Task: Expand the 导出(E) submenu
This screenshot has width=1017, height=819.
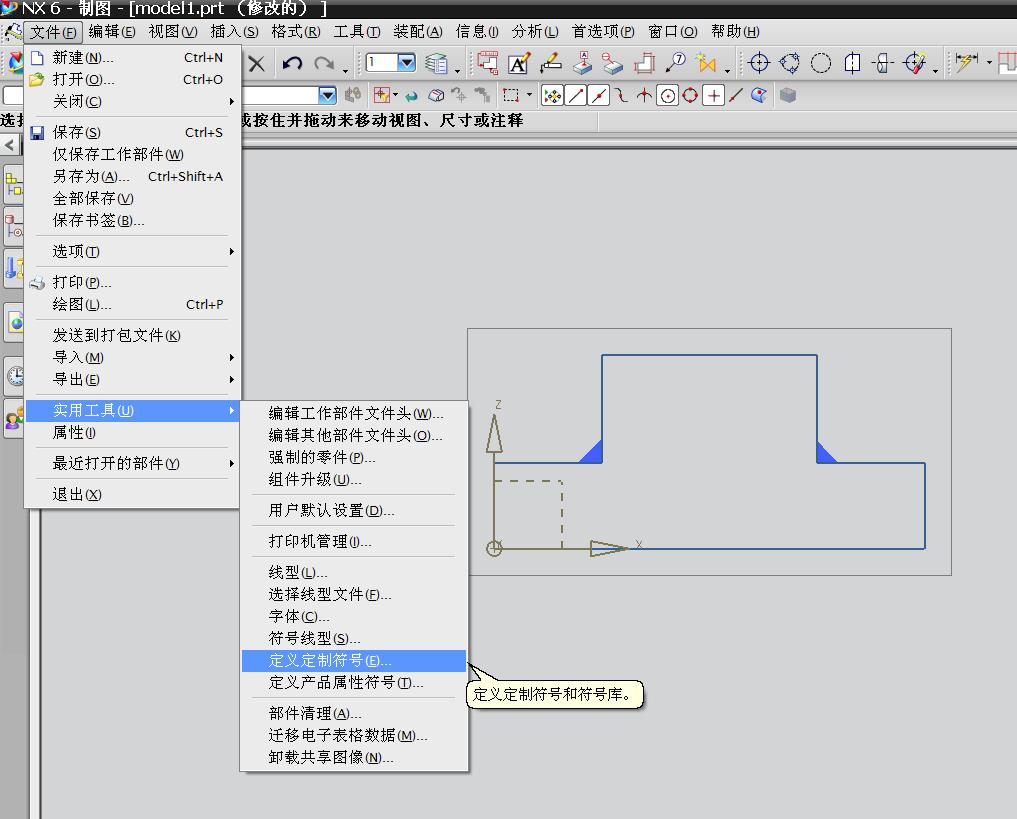Action: pos(132,379)
